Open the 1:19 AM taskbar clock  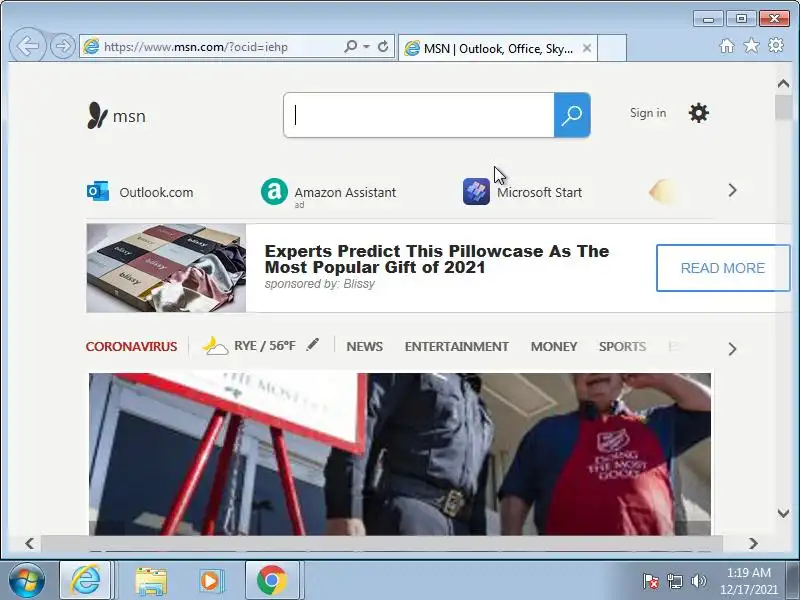(748, 581)
